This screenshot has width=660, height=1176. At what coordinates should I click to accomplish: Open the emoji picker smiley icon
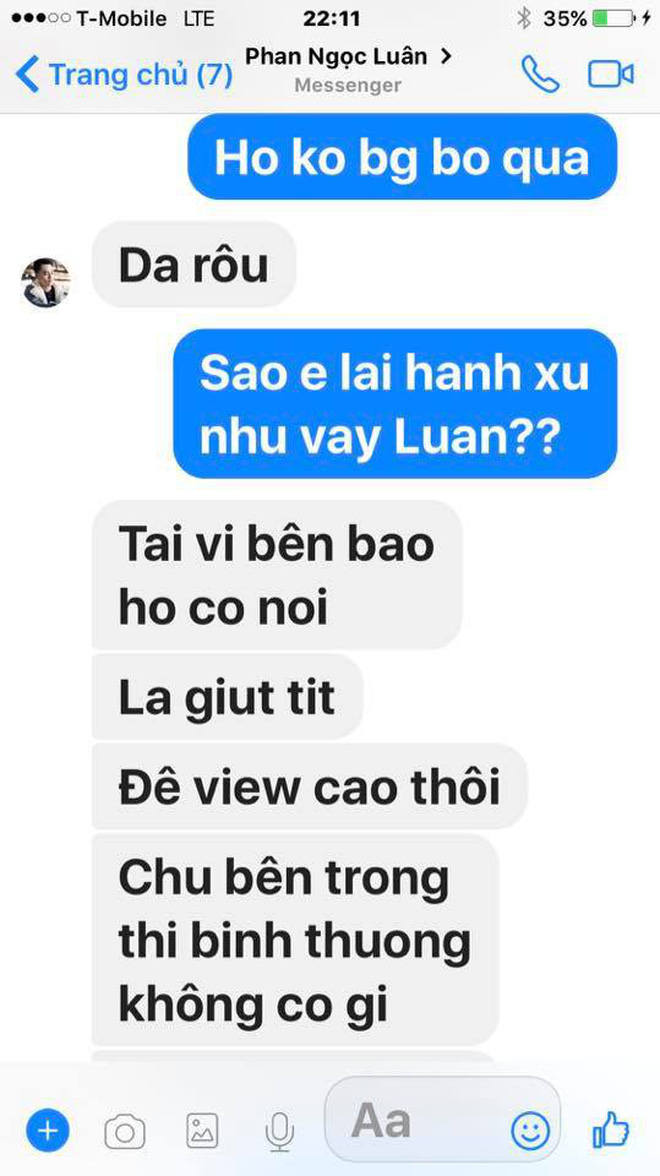click(x=530, y=1130)
